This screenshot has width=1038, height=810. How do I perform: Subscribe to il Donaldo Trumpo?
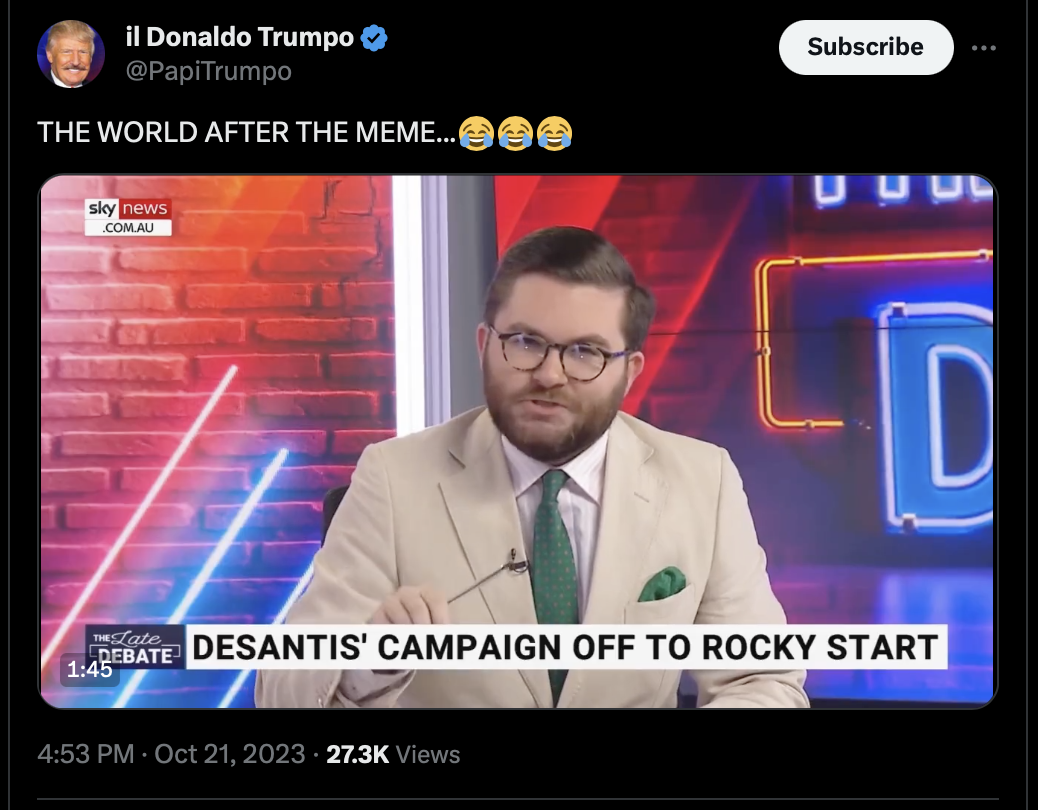pyautogui.click(x=866, y=47)
